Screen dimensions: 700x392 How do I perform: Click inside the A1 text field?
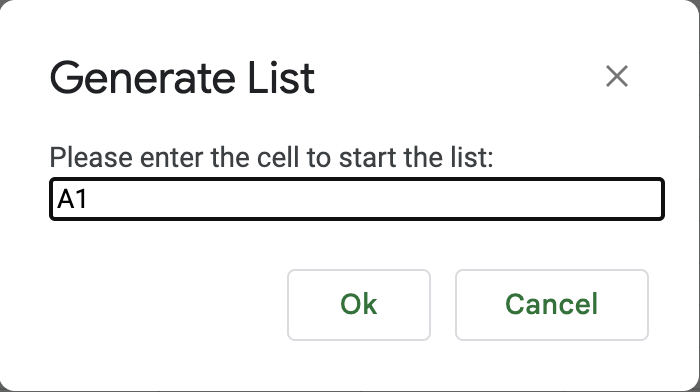click(x=357, y=199)
